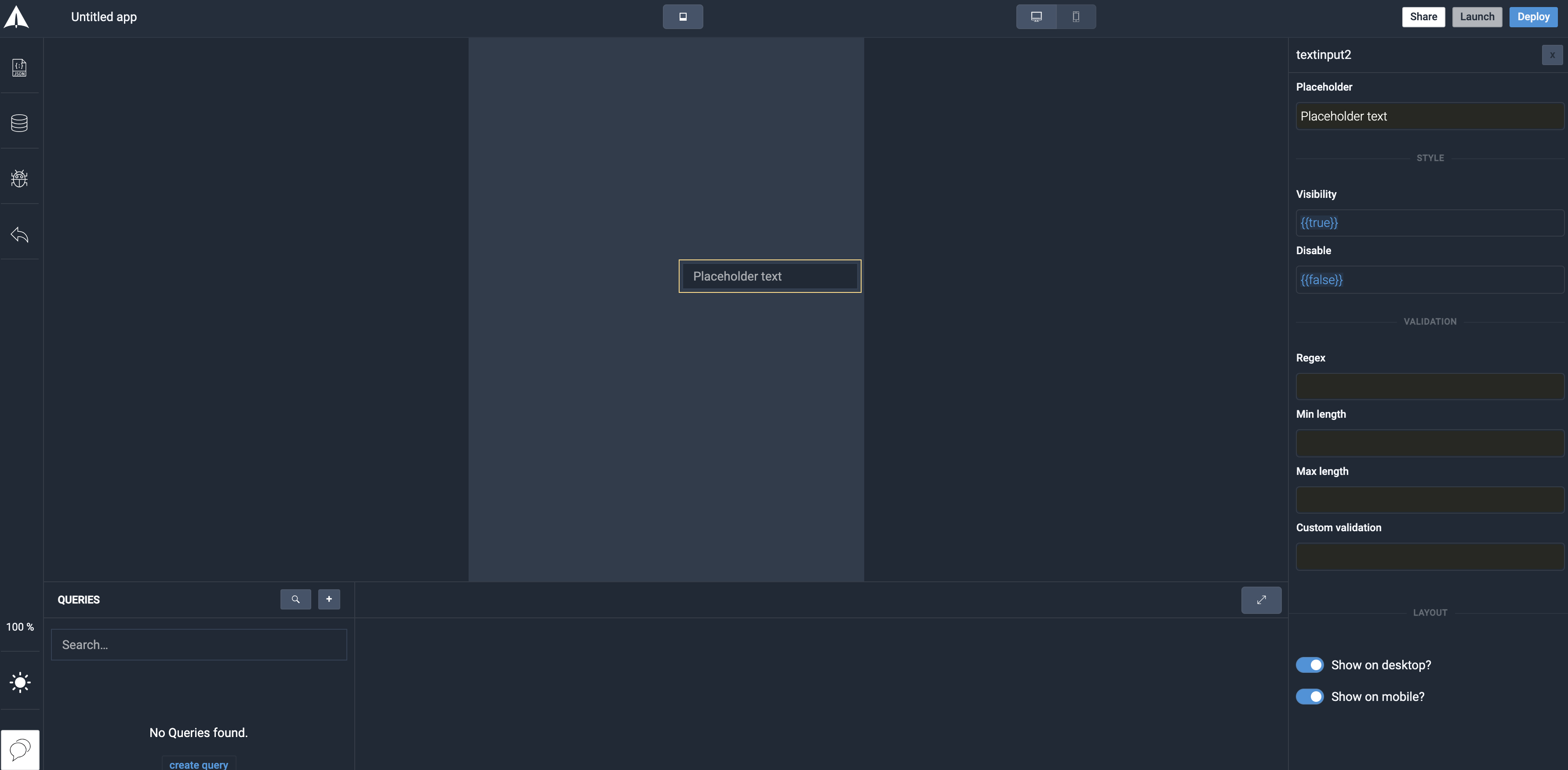Open the JSON inspector sidebar icon
The width and height of the screenshot is (1568, 770).
(19, 68)
